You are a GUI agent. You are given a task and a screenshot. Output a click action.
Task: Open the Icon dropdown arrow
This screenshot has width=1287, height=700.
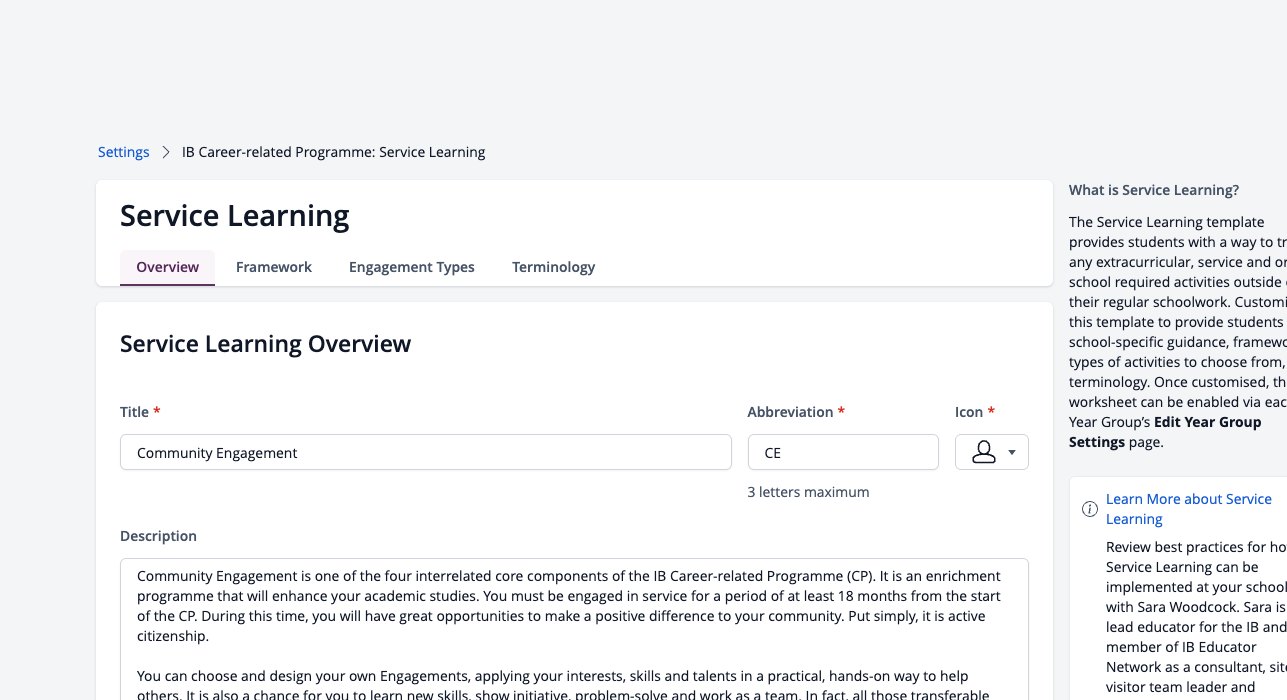[x=1012, y=453]
